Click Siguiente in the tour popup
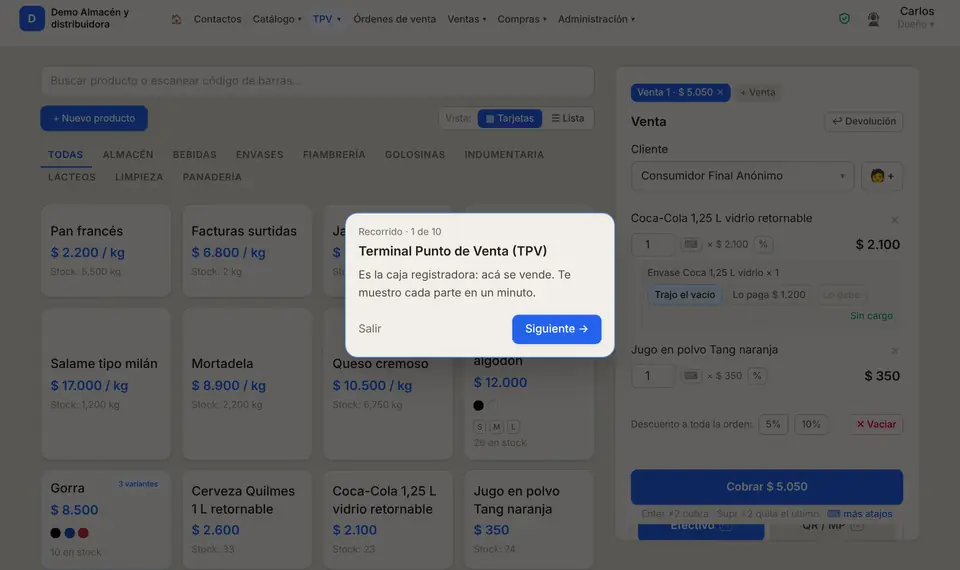 click(x=557, y=329)
